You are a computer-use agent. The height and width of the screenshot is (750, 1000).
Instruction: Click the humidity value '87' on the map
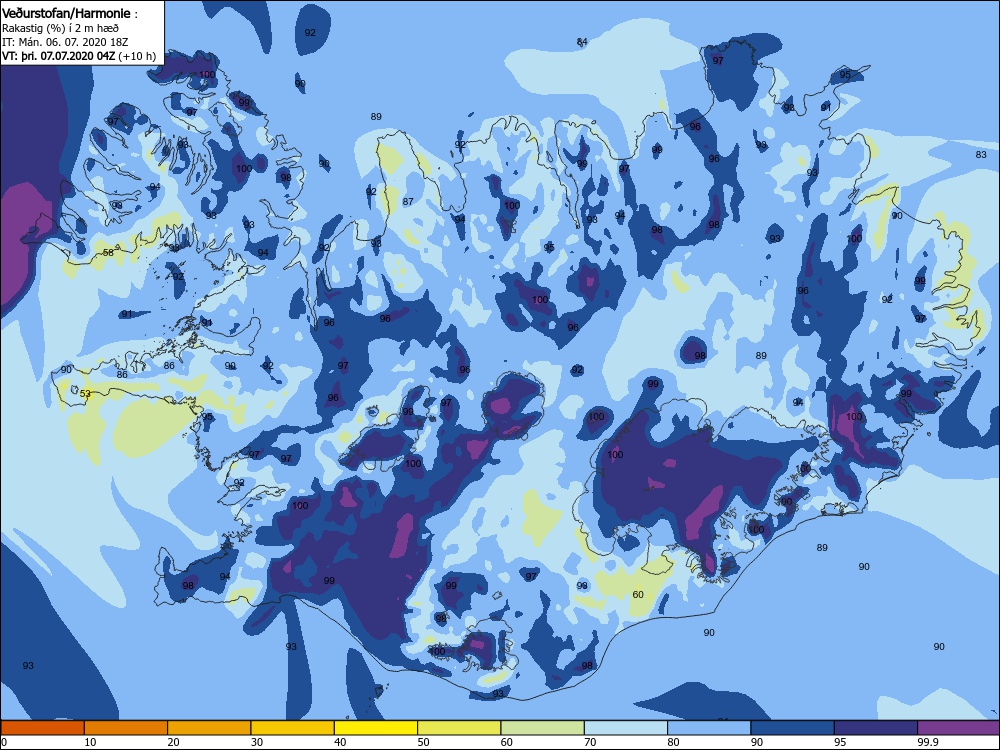click(408, 202)
